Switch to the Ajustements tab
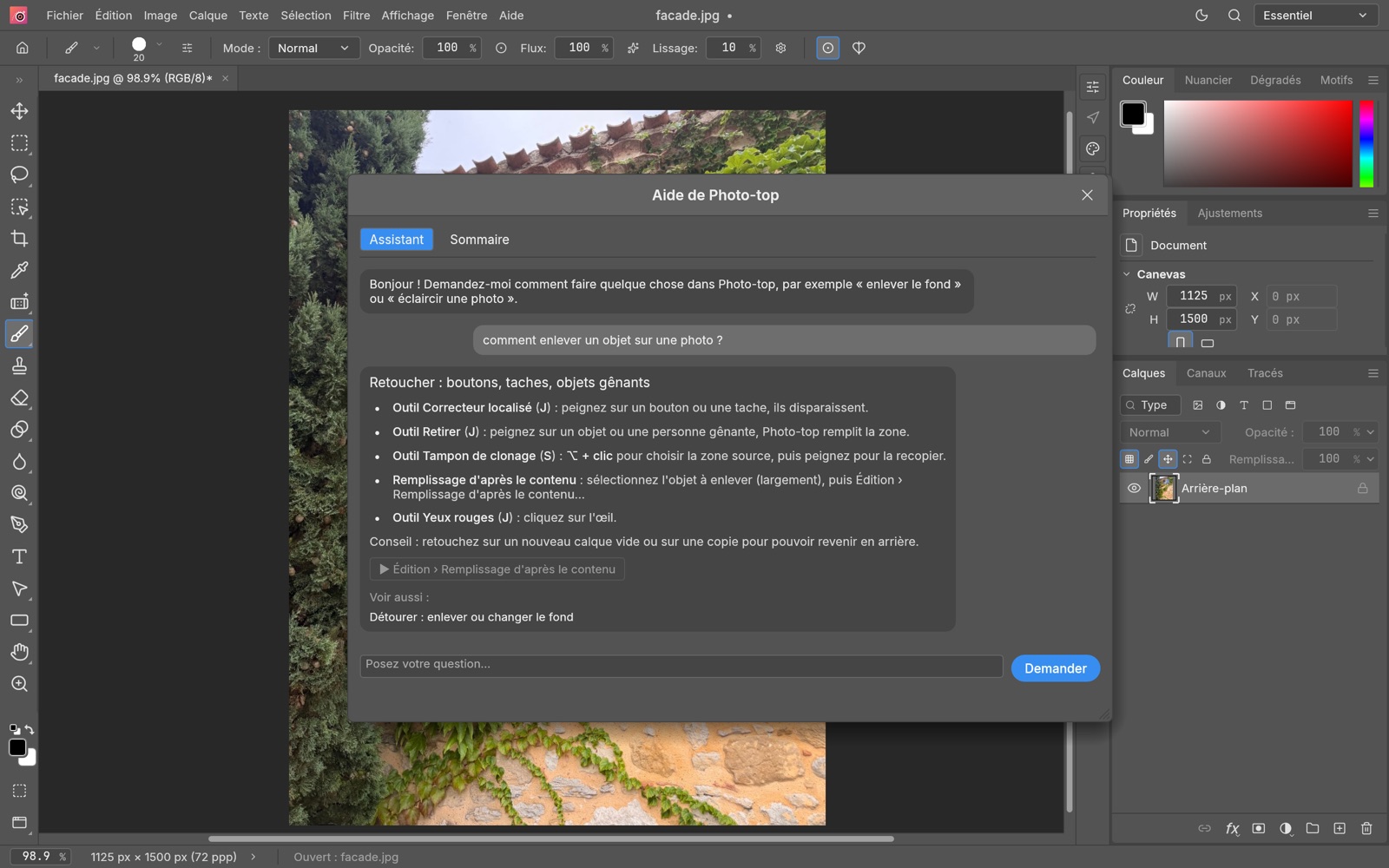The image size is (1389, 868). pyautogui.click(x=1229, y=214)
